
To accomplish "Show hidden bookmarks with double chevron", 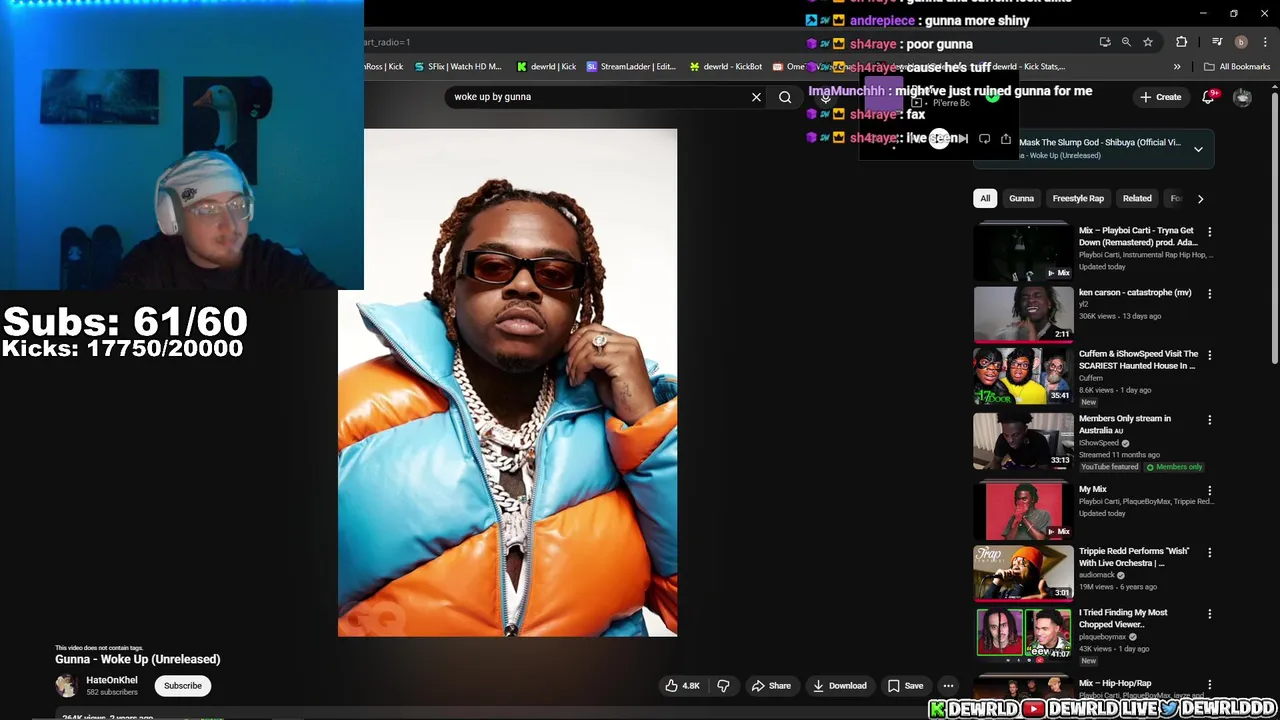I will point(1177,67).
